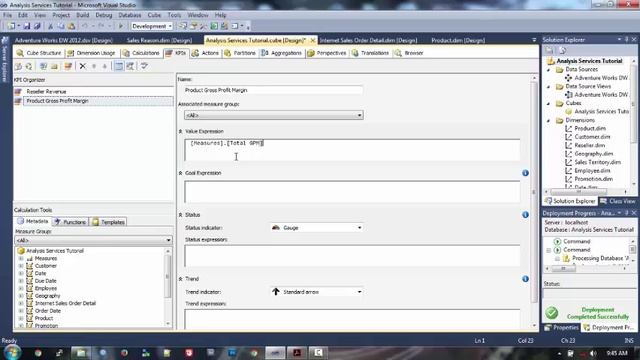
Task: Click the Windows Start button
Action: tap(12, 352)
